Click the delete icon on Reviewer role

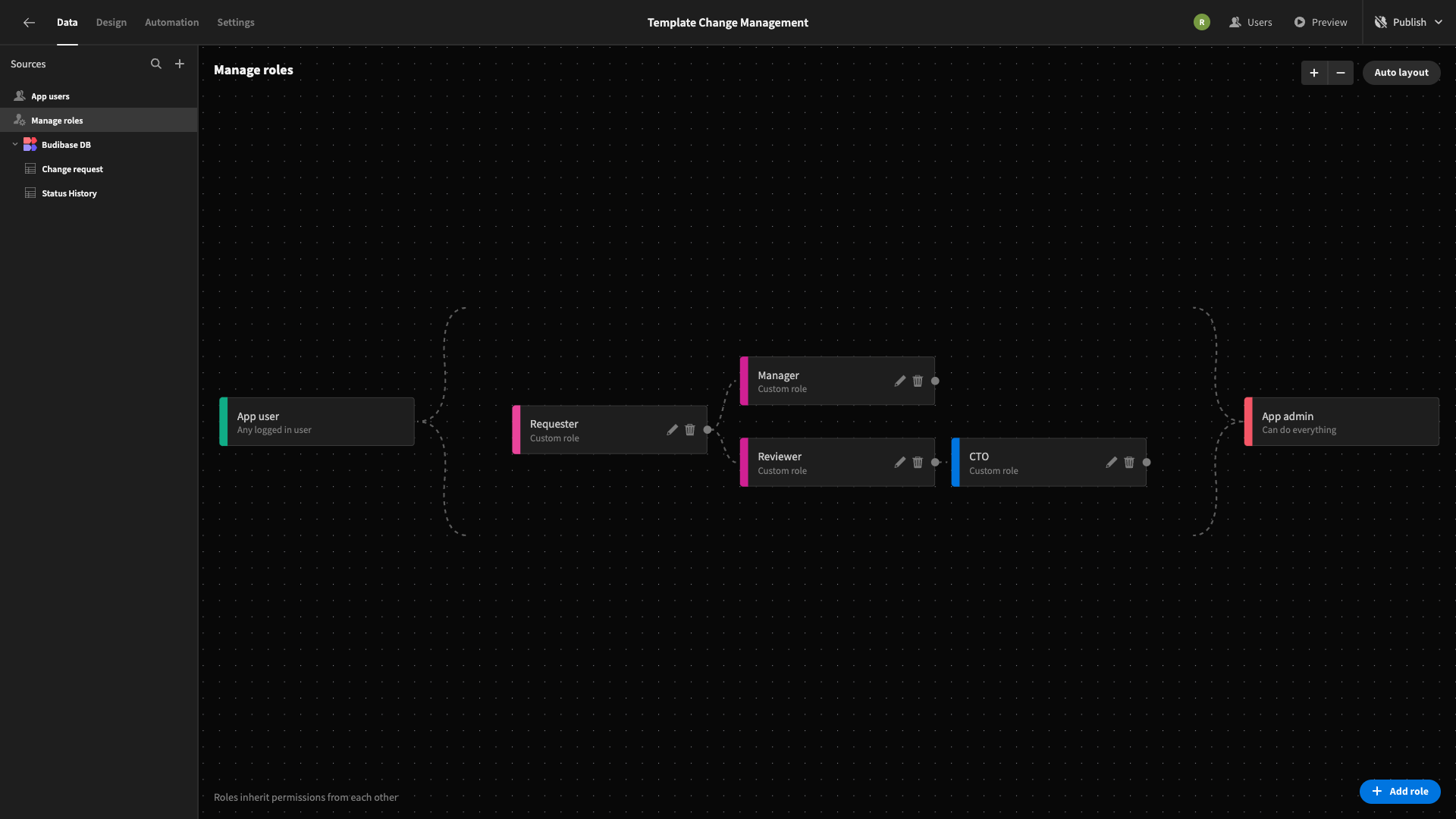[x=917, y=462]
